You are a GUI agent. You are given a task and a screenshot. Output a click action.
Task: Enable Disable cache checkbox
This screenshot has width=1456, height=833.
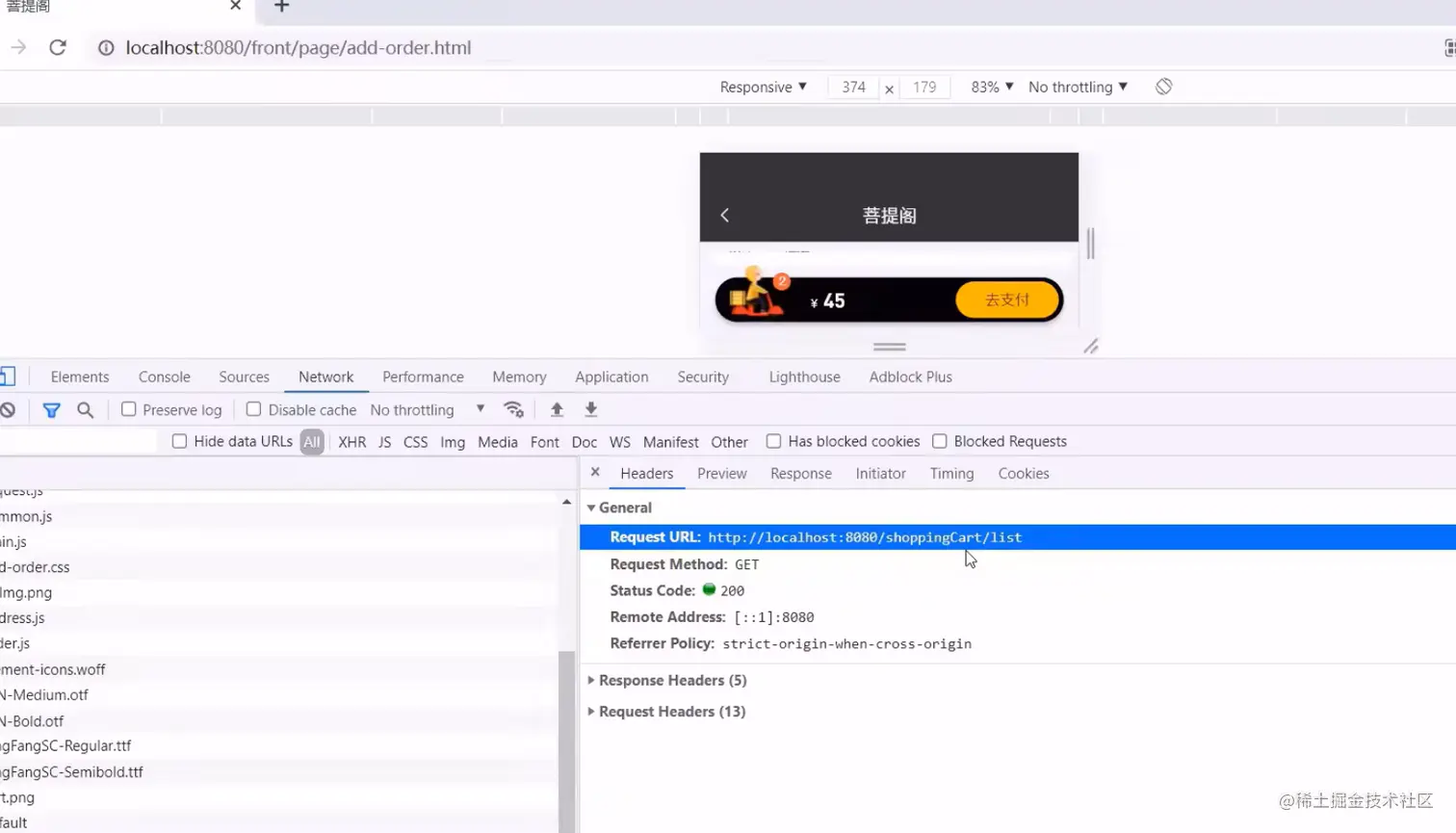pos(253,409)
